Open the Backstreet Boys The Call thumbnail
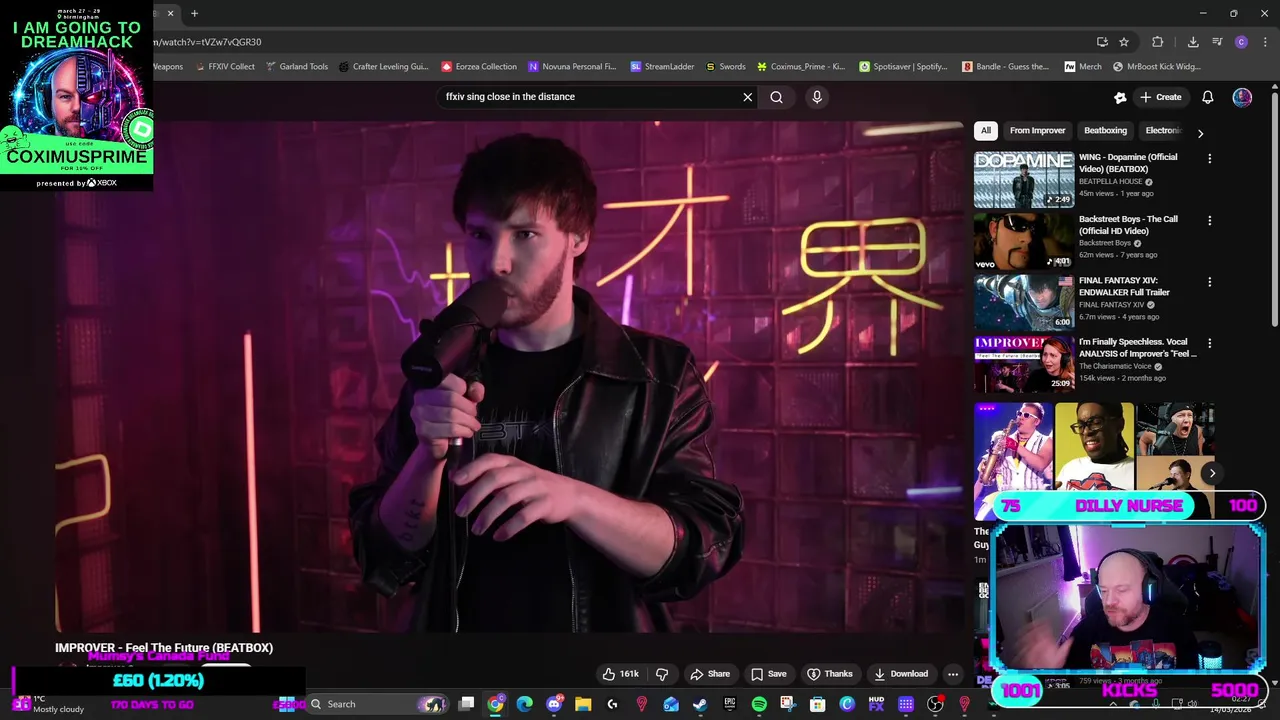Screen dimensions: 1280x720 [1024, 242]
